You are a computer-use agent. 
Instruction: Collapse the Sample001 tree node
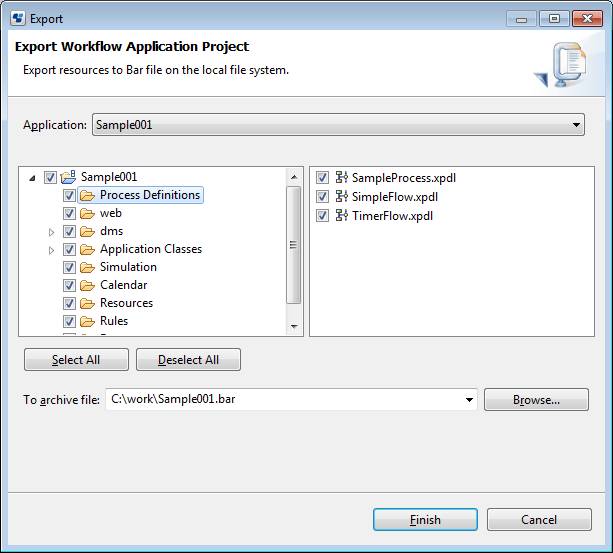click(x=32, y=178)
